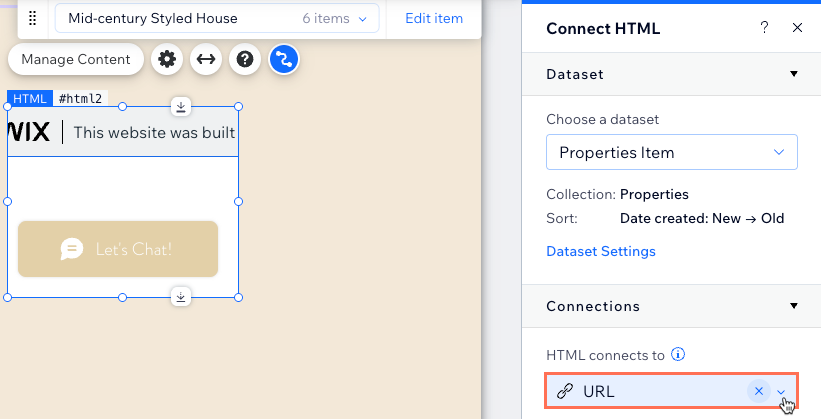
Task: Click the drag handle dots icon
Action: click(32, 18)
